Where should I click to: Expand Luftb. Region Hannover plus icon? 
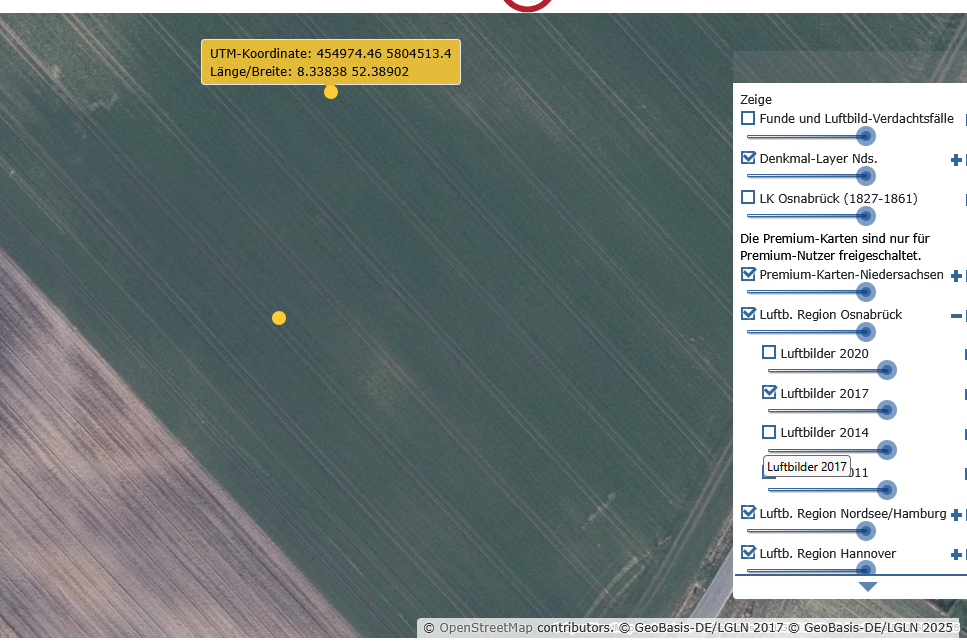click(x=956, y=555)
